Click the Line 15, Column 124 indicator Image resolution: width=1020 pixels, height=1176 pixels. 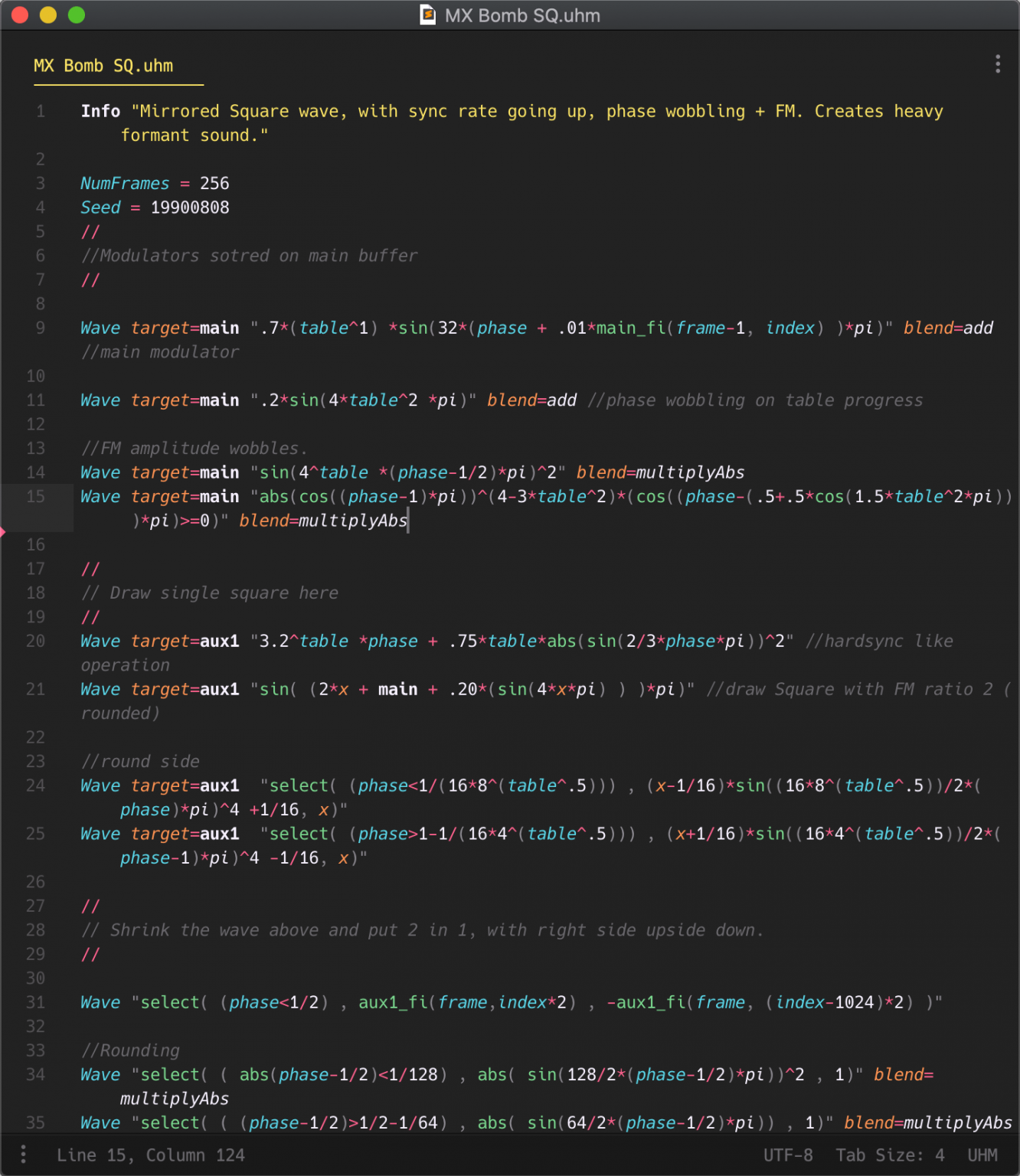[151, 1155]
